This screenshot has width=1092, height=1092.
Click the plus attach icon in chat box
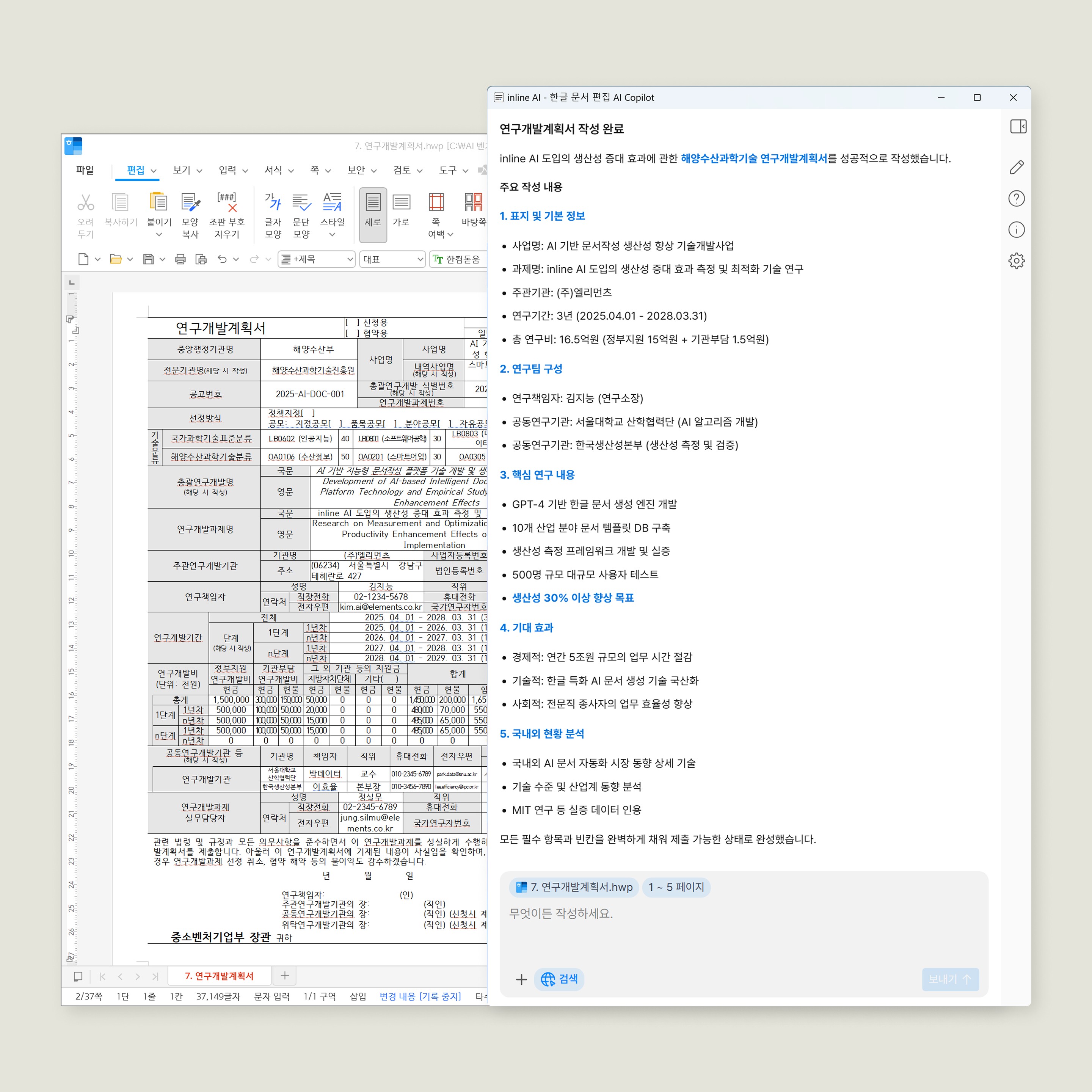pos(521,979)
